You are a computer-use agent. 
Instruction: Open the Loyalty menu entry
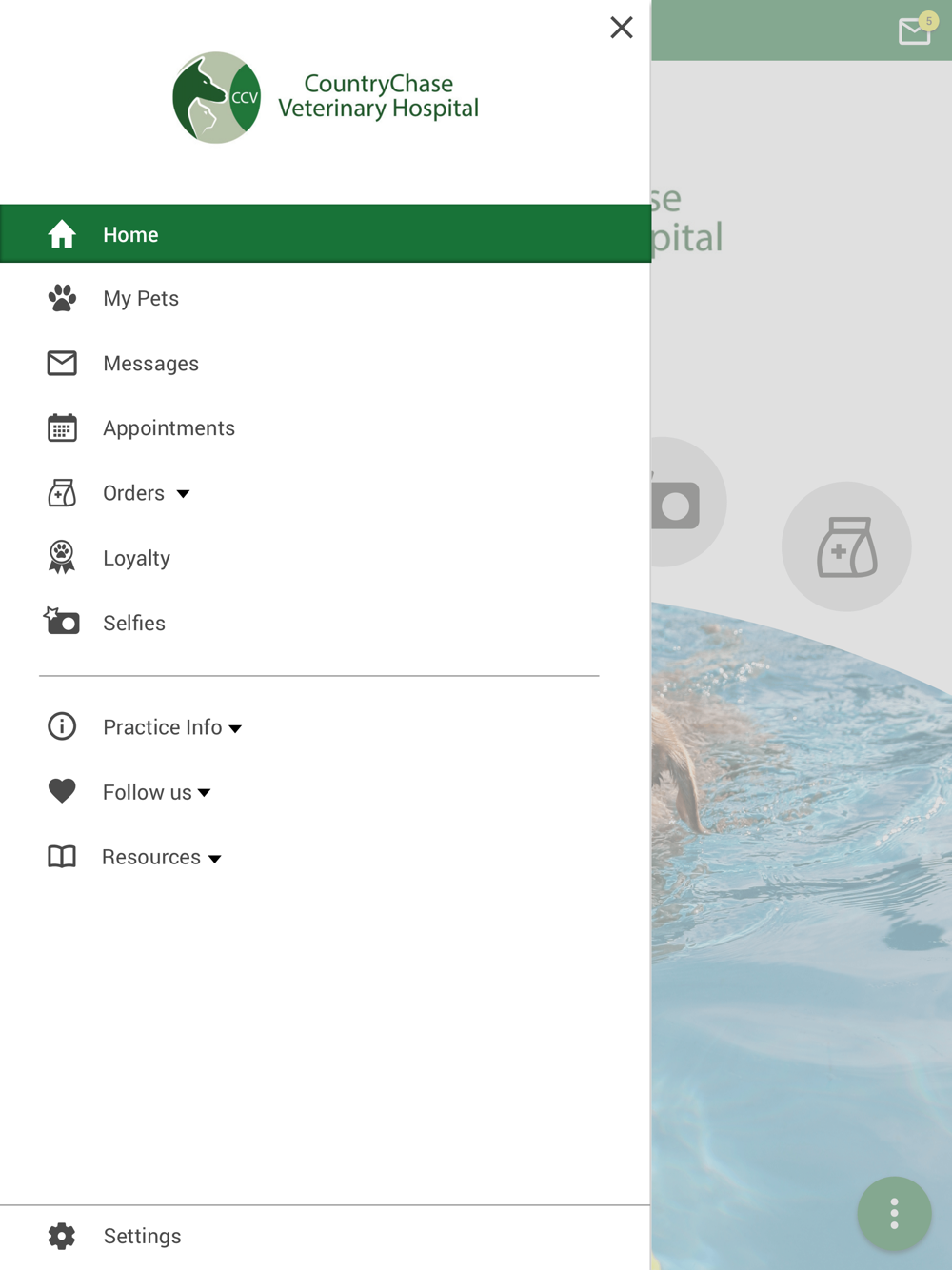click(x=136, y=558)
